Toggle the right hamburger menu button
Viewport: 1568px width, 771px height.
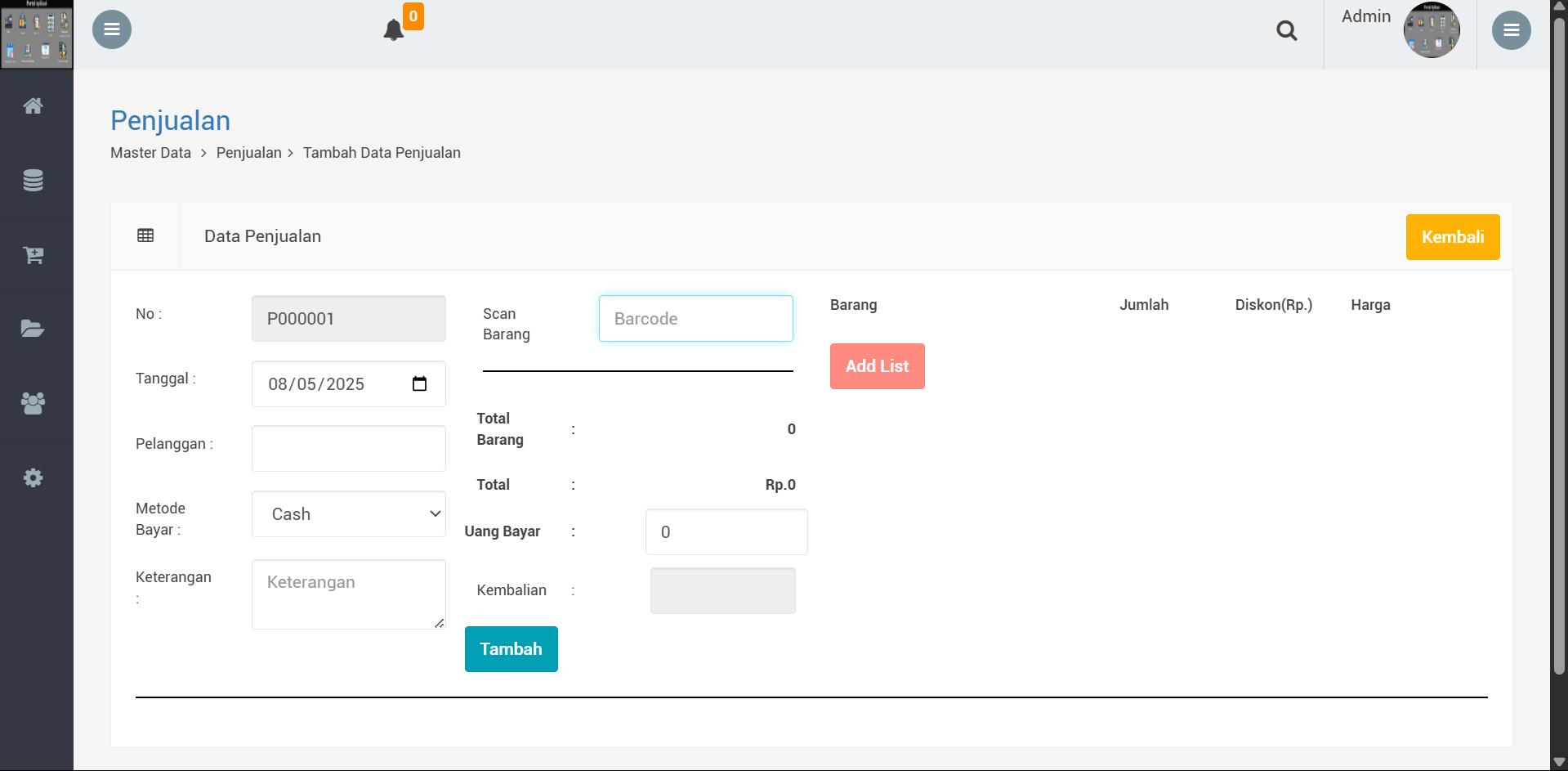coord(1511,30)
